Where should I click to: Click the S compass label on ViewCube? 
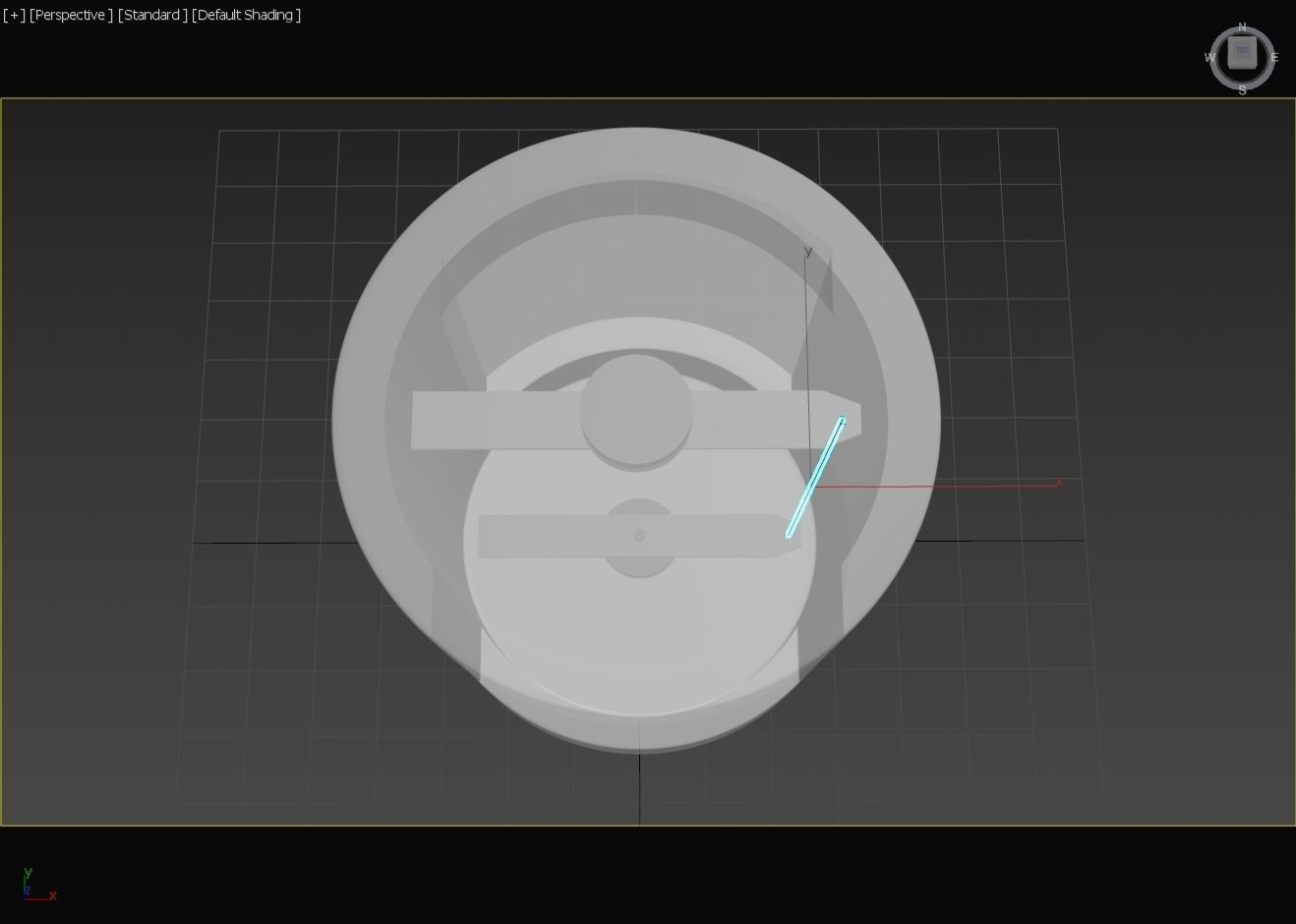click(x=1243, y=90)
